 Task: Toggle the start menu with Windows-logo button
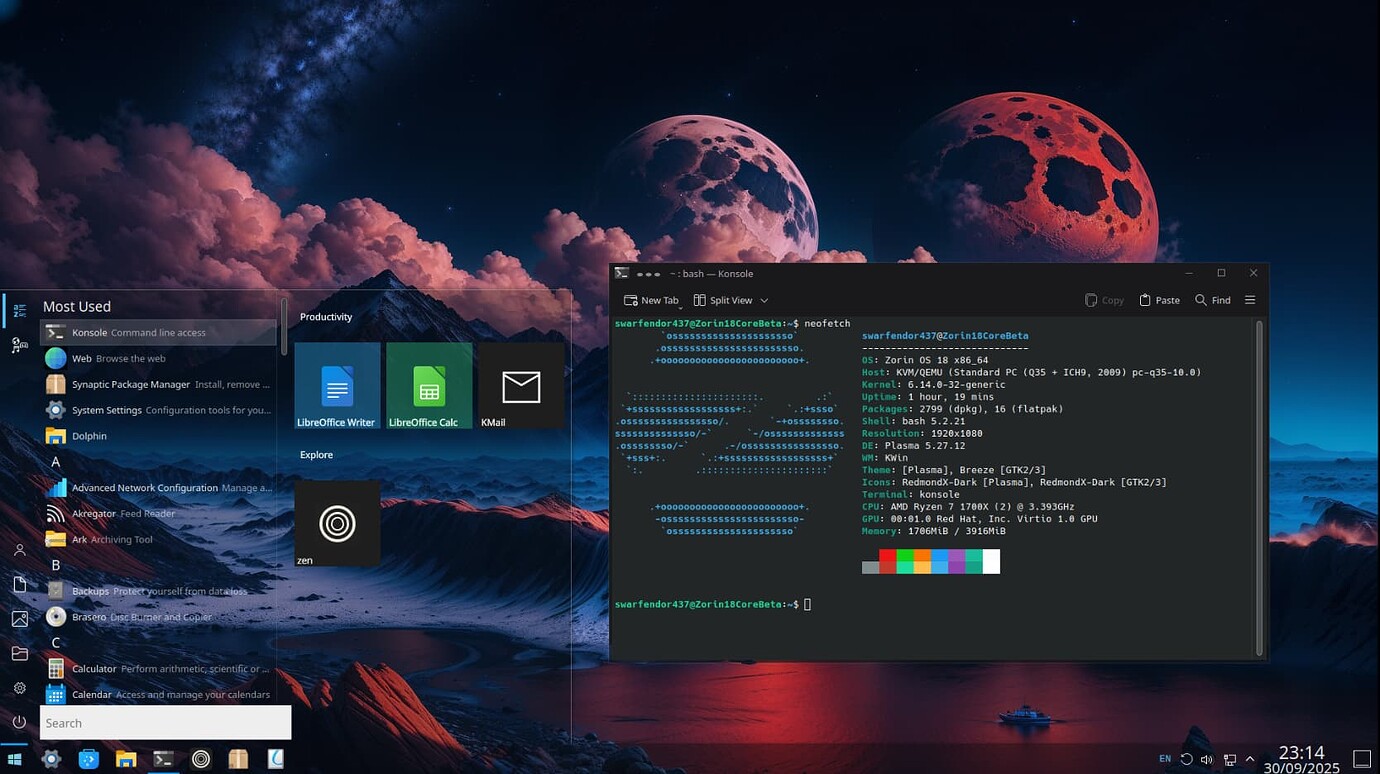pos(15,759)
